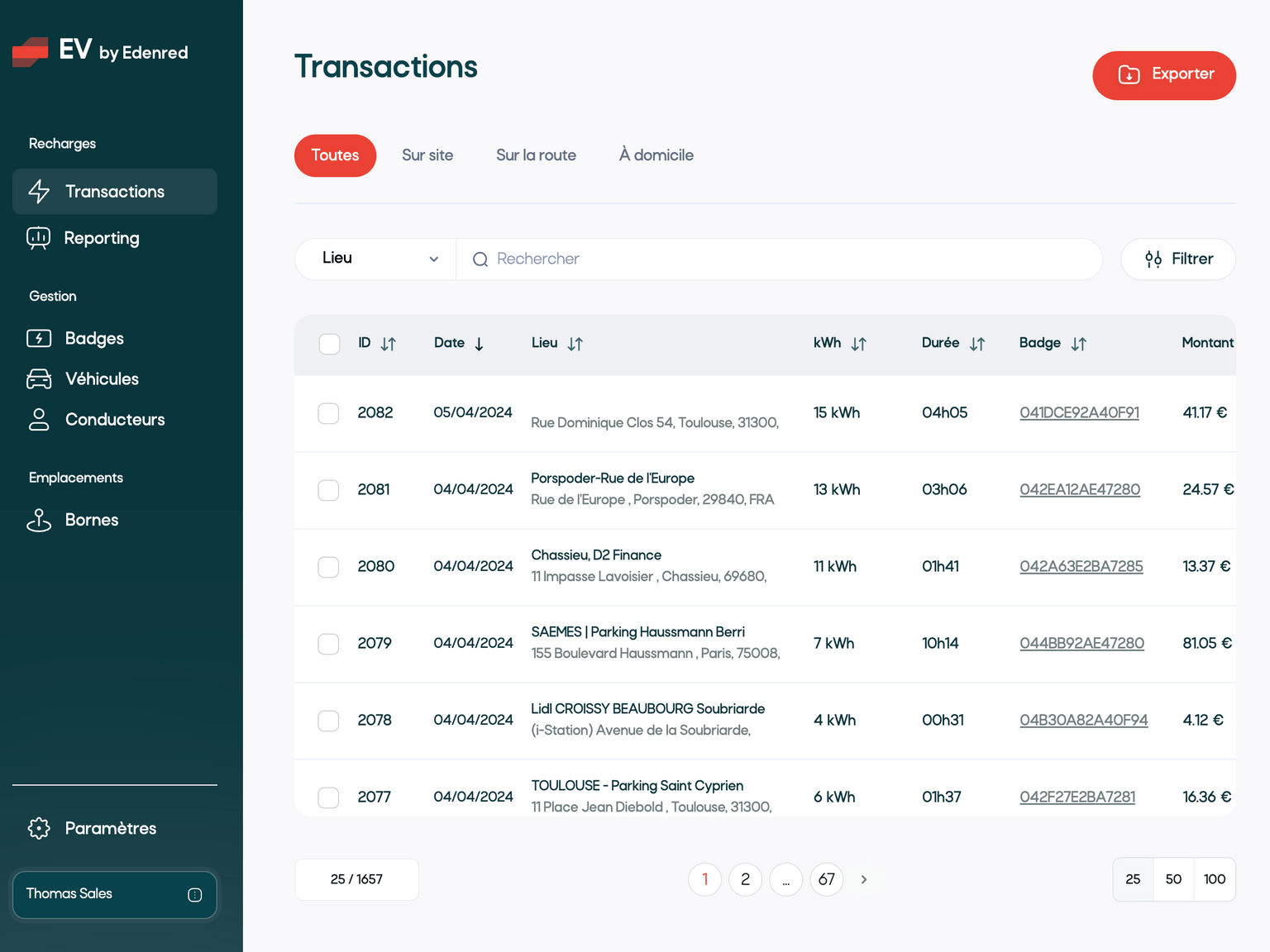1270x952 pixels.
Task: Show 50 rows per page
Action: (x=1174, y=879)
